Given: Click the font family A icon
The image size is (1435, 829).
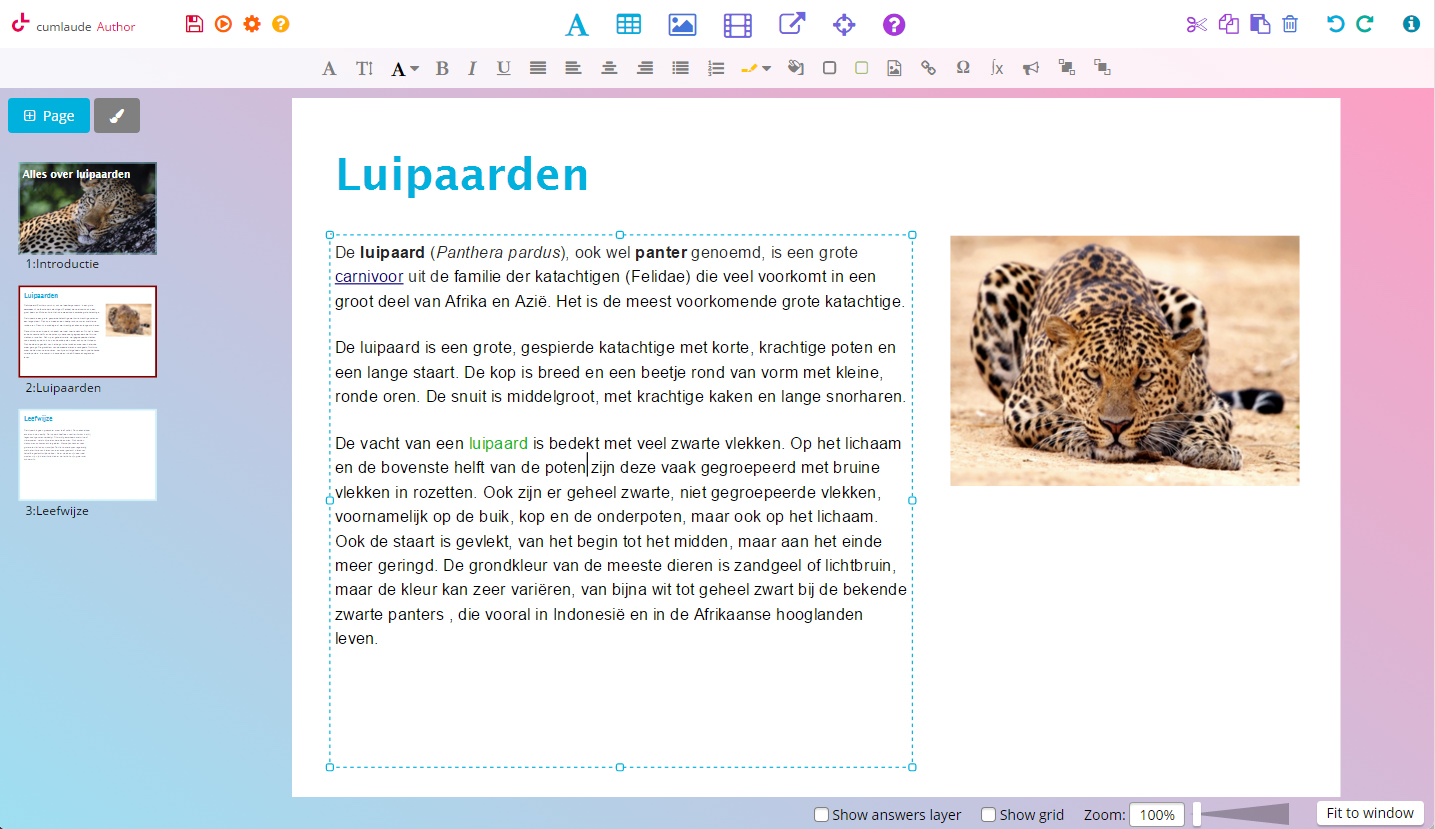Looking at the screenshot, I should tap(329, 68).
